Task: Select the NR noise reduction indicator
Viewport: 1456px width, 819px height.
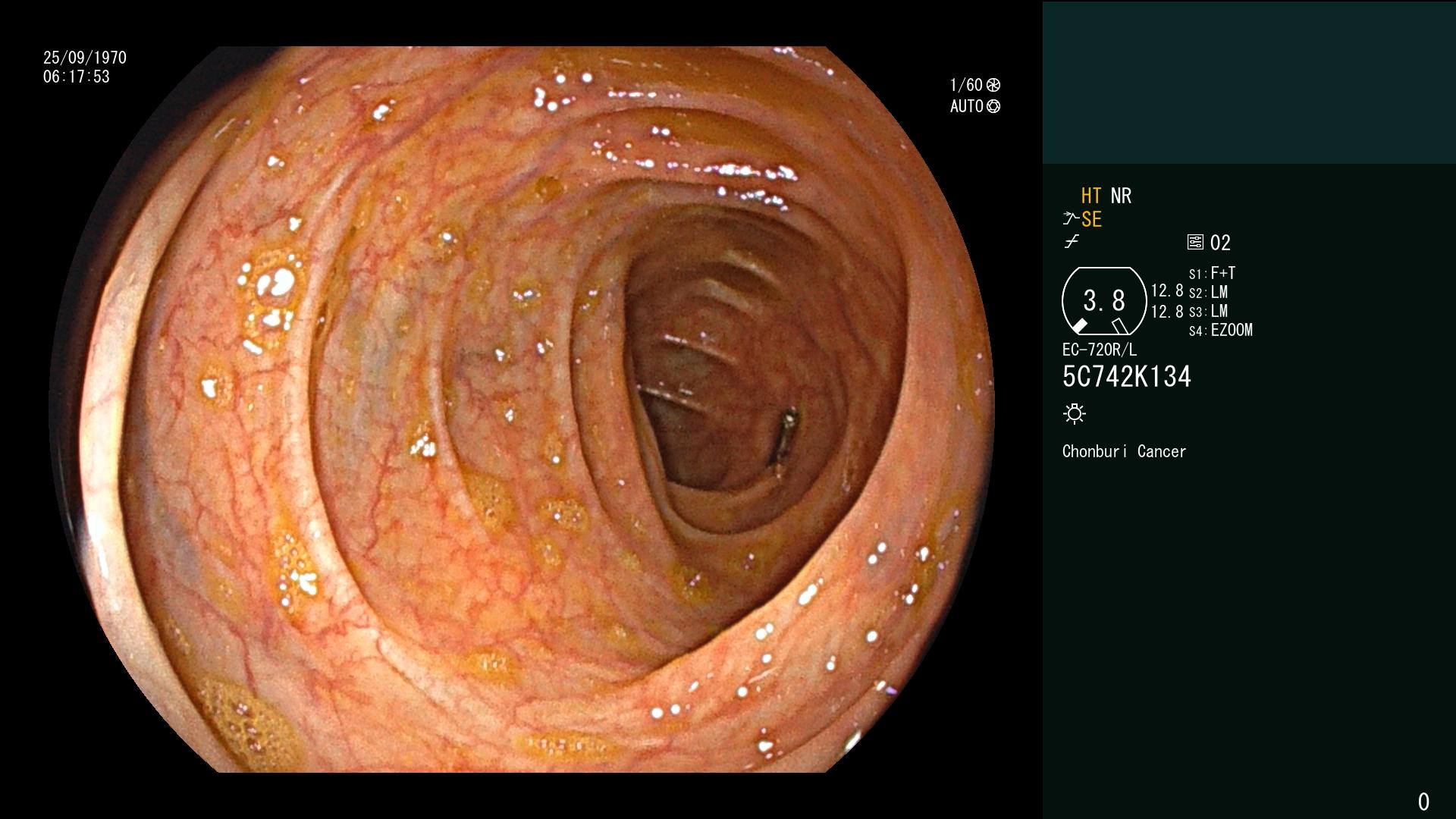Action: (x=1121, y=196)
